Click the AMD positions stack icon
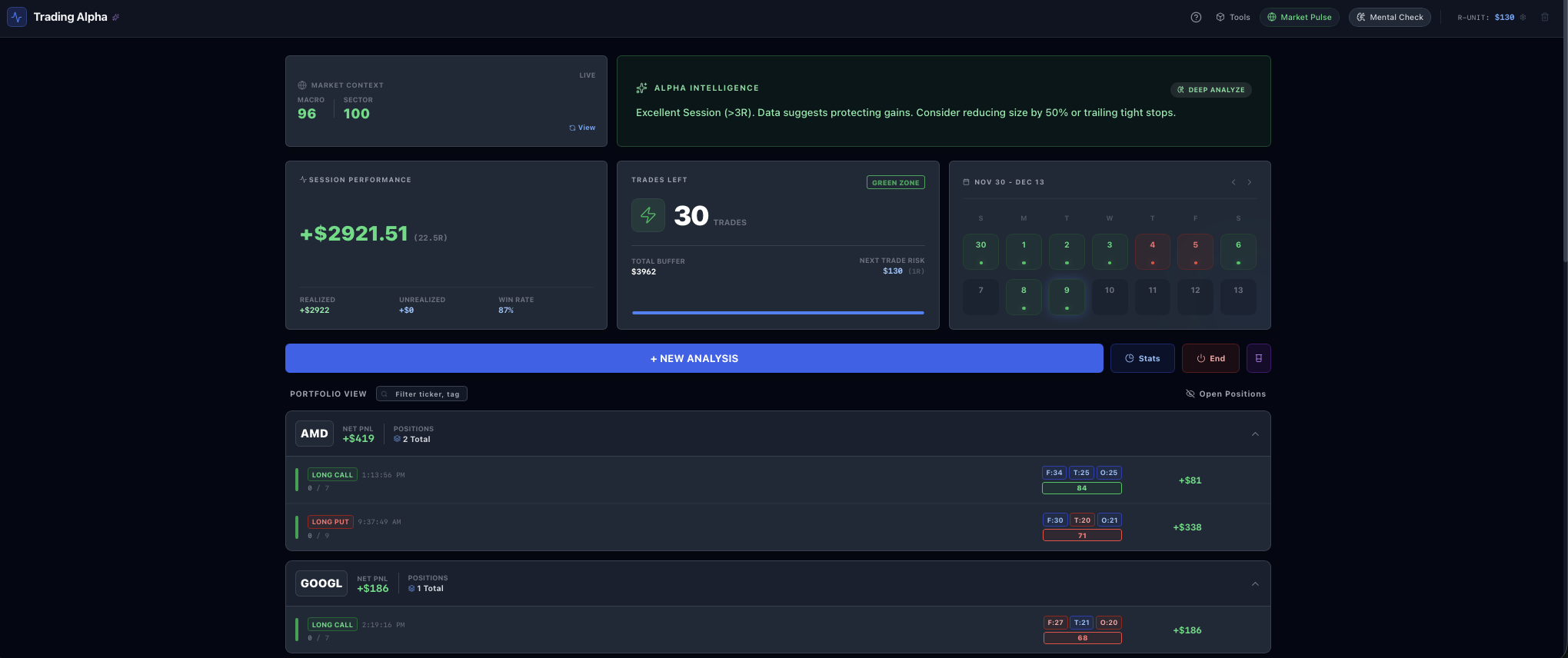Image resolution: width=1568 pixels, height=658 pixels. (x=397, y=440)
